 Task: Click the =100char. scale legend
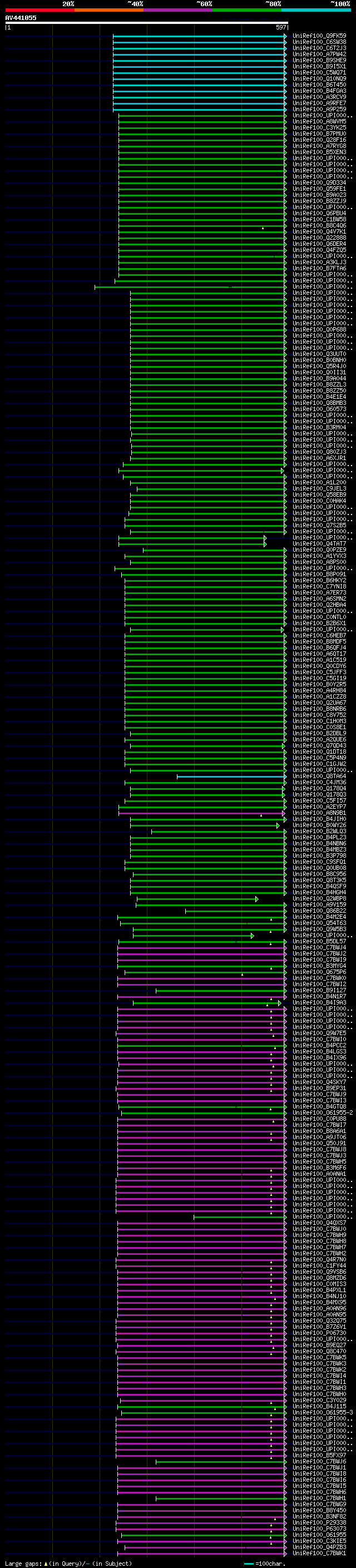pyautogui.click(x=265, y=1564)
